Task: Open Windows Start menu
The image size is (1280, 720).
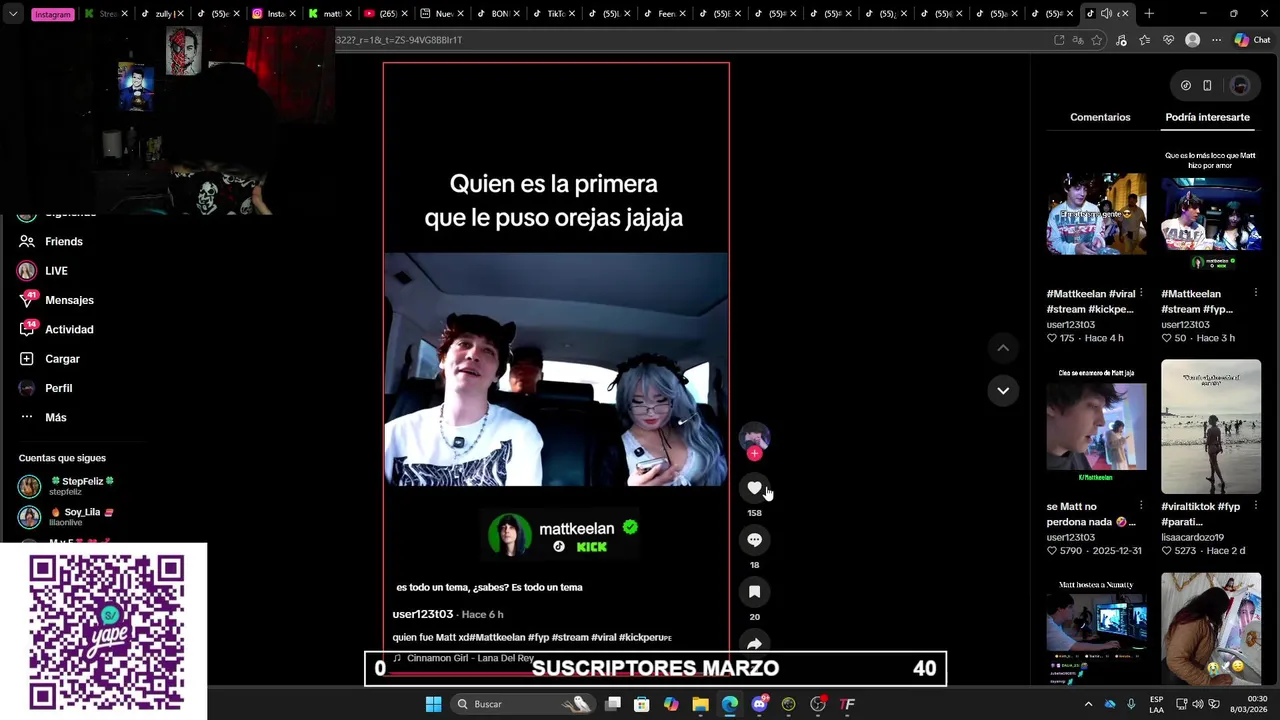Action: [x=433, y=704]
